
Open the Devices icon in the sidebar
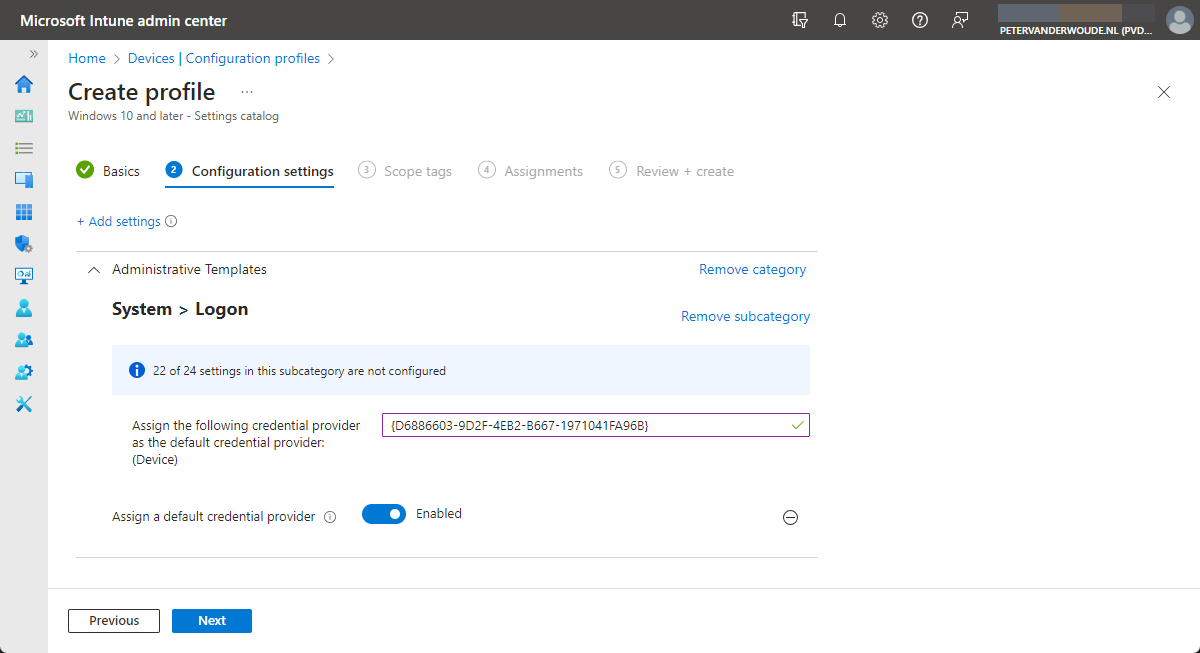click(x=23, y=180)
